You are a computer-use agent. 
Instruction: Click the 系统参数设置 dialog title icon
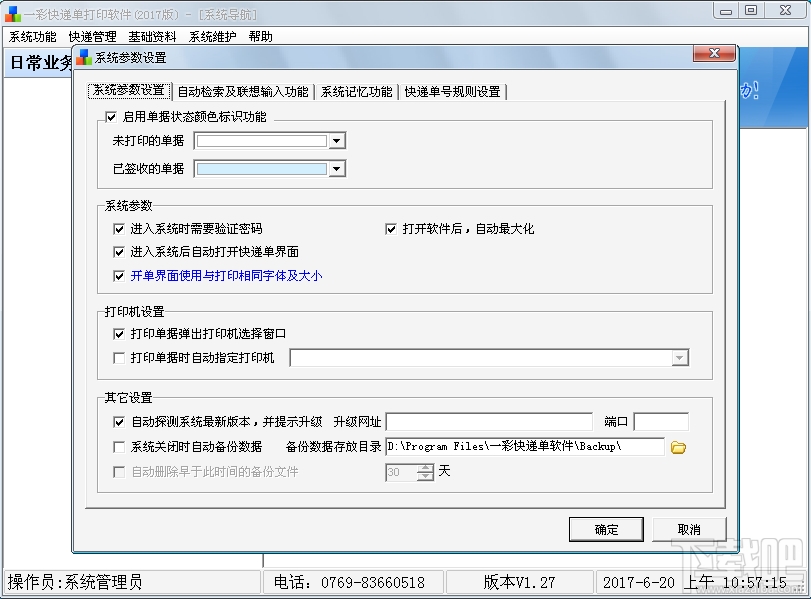tap(84, 57)
